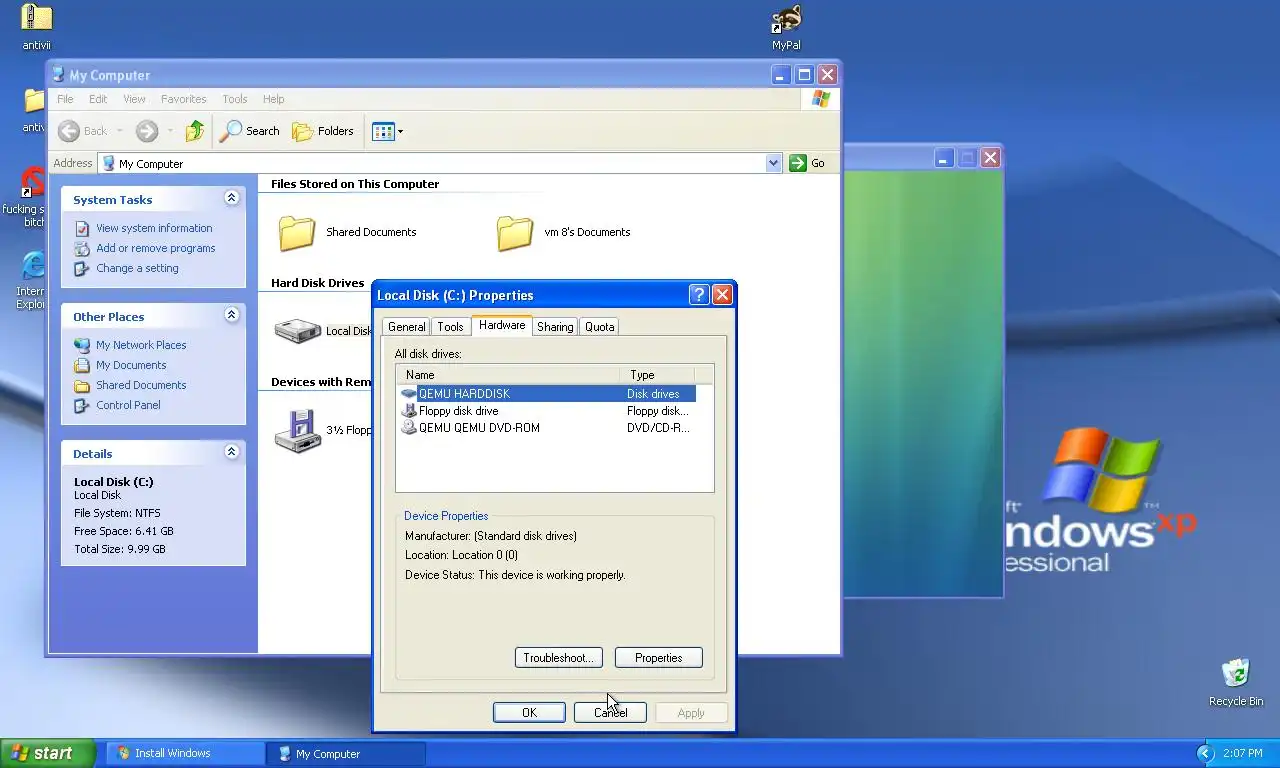This screenshot has width=1280, height=768.
Task: Collapse the Details panel
Action: (x=231, y=452)
